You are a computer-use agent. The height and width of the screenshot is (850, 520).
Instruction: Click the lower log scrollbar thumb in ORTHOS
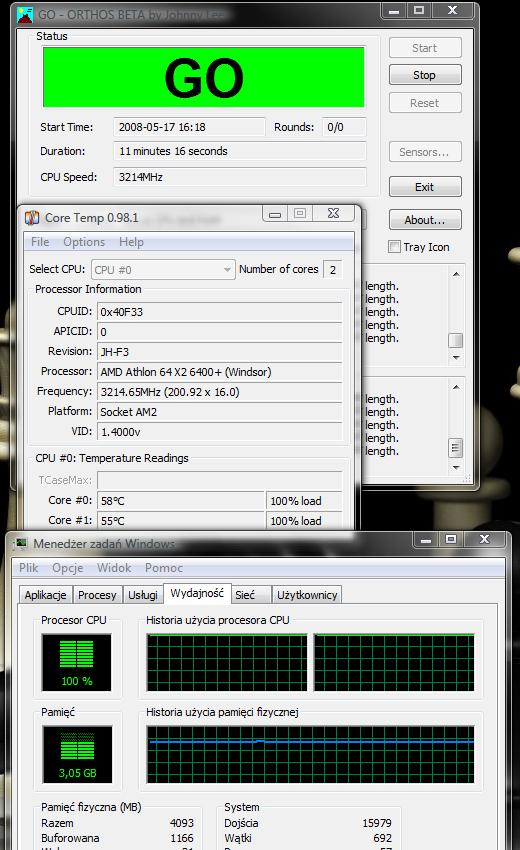pyautogui.click(x=456, y=448)
